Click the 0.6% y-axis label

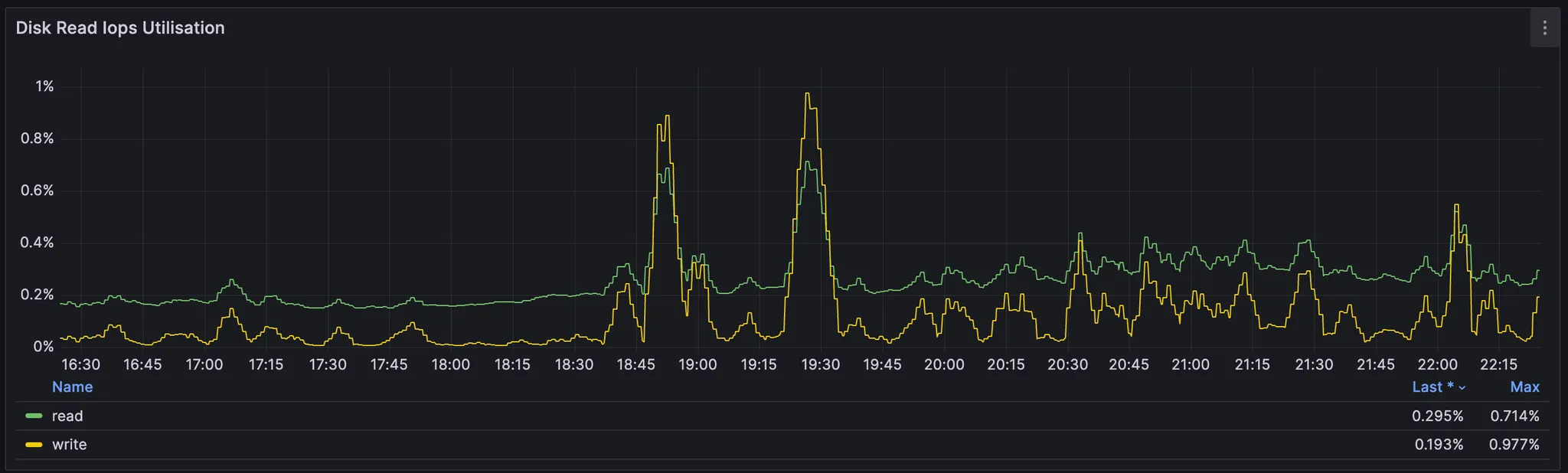(x=38, y=191)
